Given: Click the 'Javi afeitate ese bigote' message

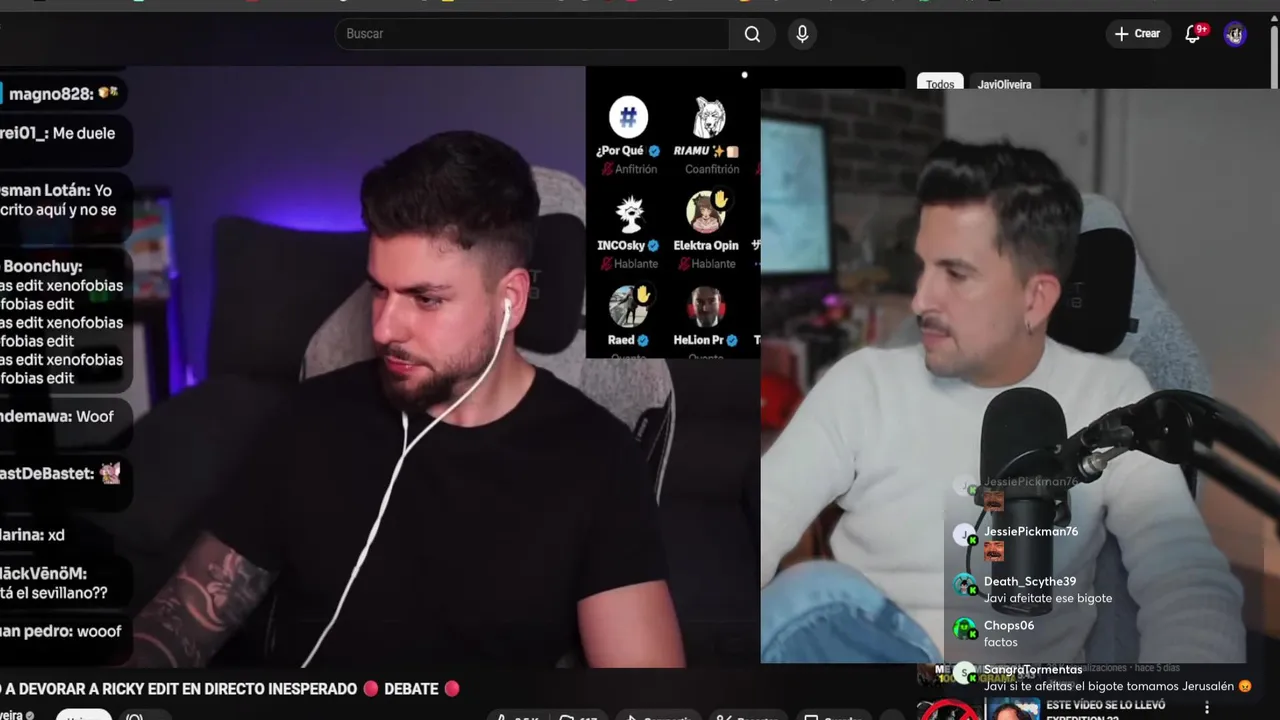Looking at the screenshot, I should (x=1048, y=599).
